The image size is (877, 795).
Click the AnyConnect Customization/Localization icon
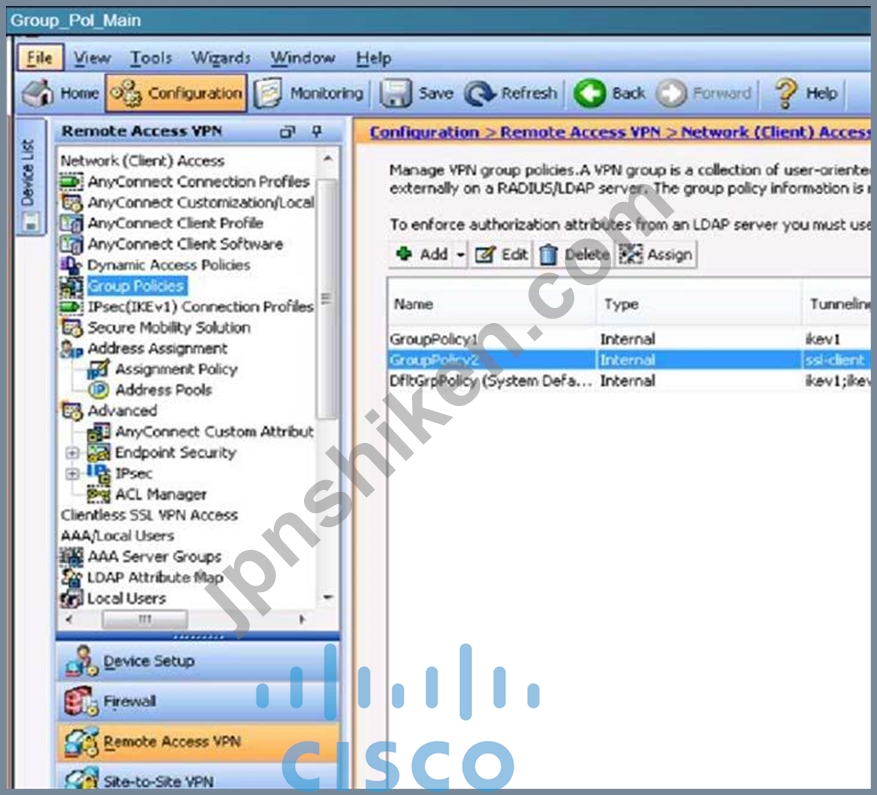71,203
